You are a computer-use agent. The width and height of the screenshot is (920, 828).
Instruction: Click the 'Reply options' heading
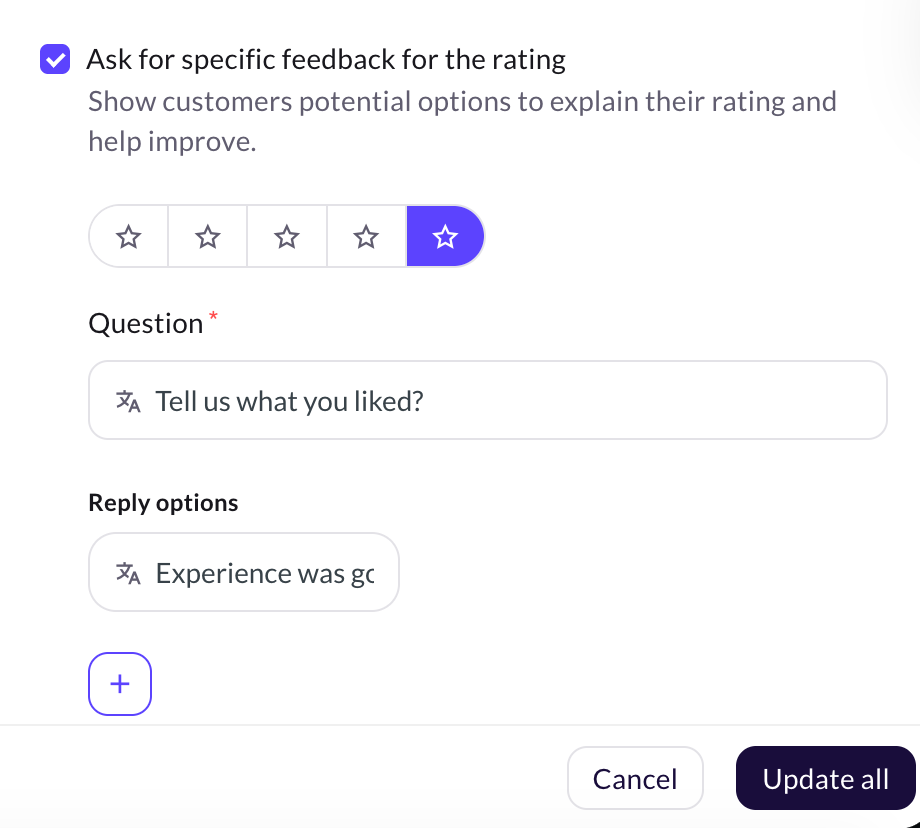[162, 502]
